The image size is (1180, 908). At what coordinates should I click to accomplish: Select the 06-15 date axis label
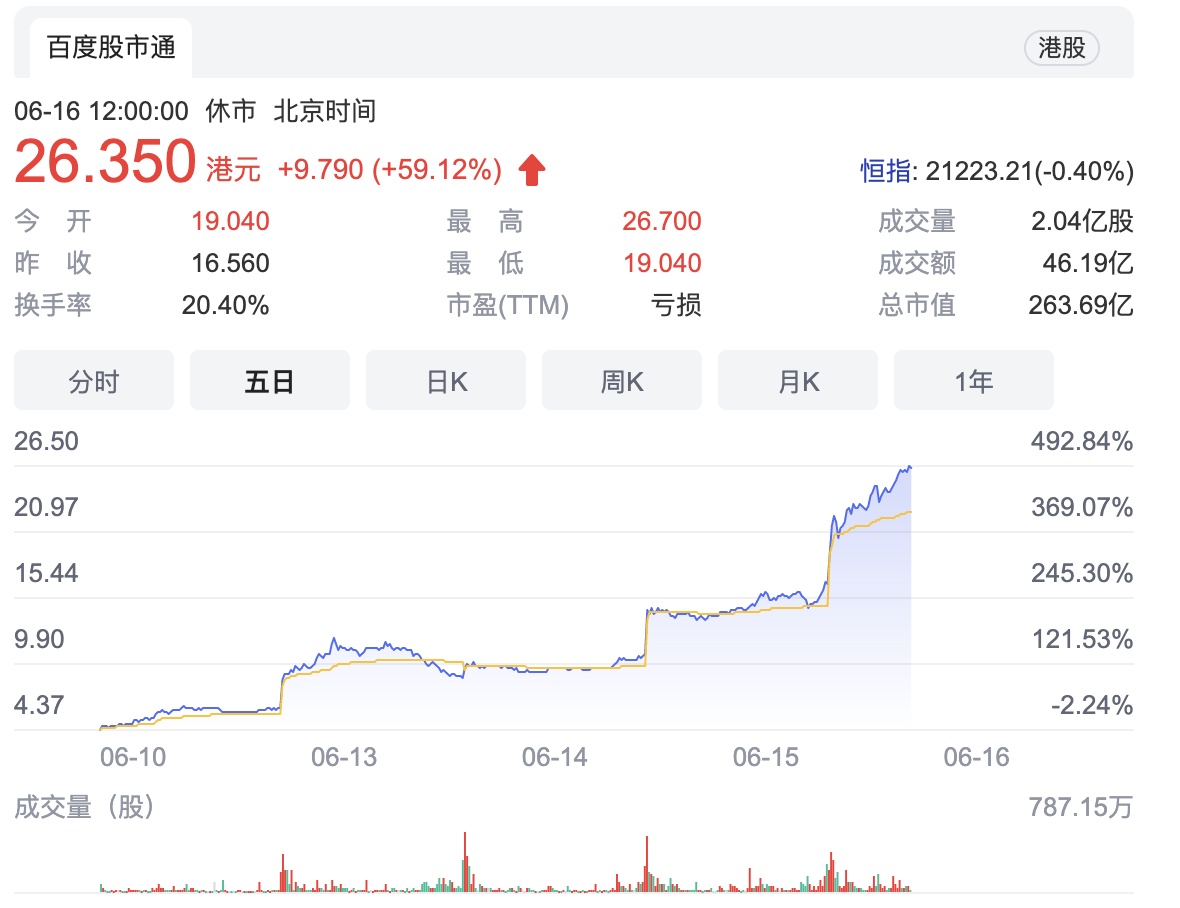(766, 757)
